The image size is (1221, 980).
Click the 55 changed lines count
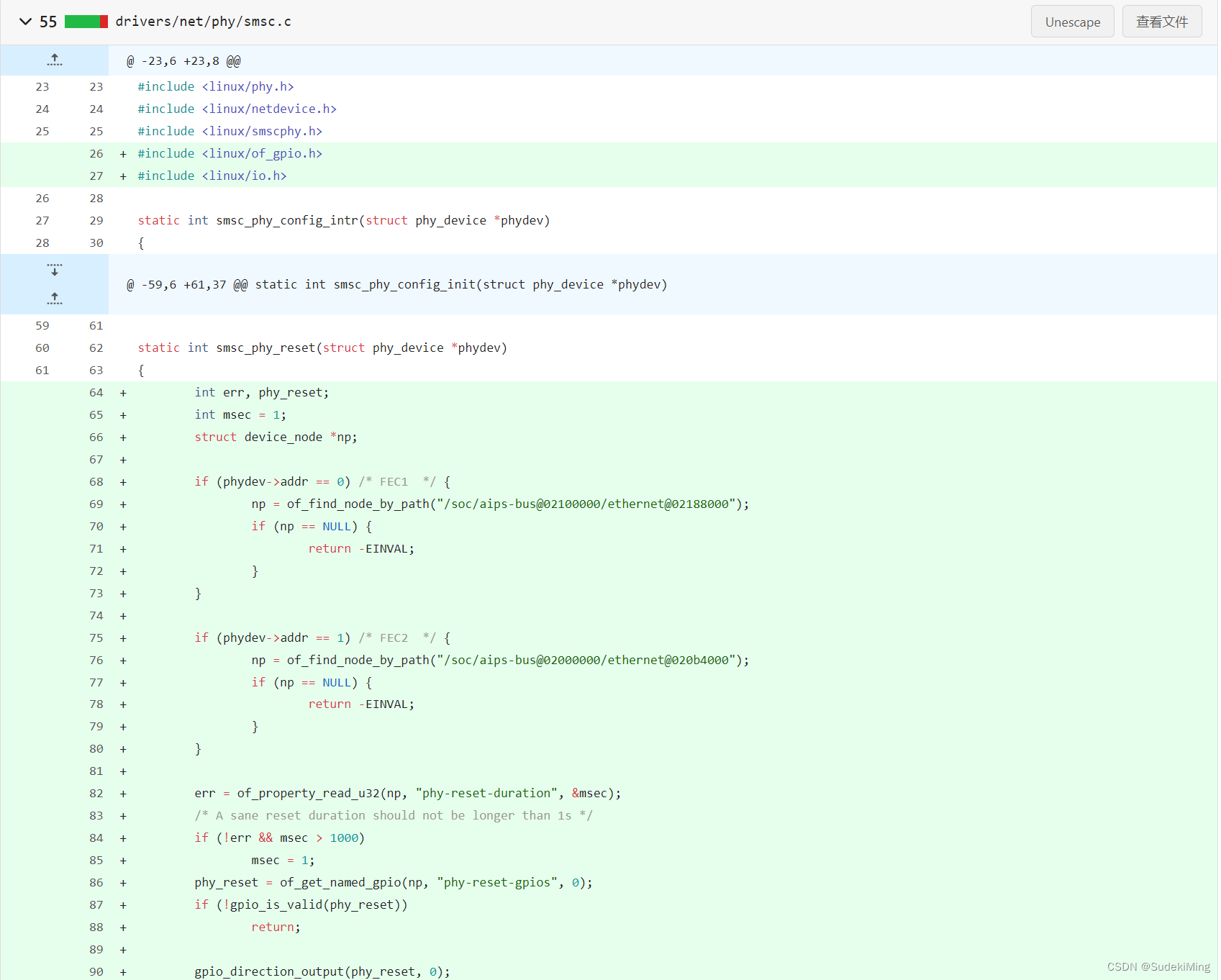click(x=48, y=22)
